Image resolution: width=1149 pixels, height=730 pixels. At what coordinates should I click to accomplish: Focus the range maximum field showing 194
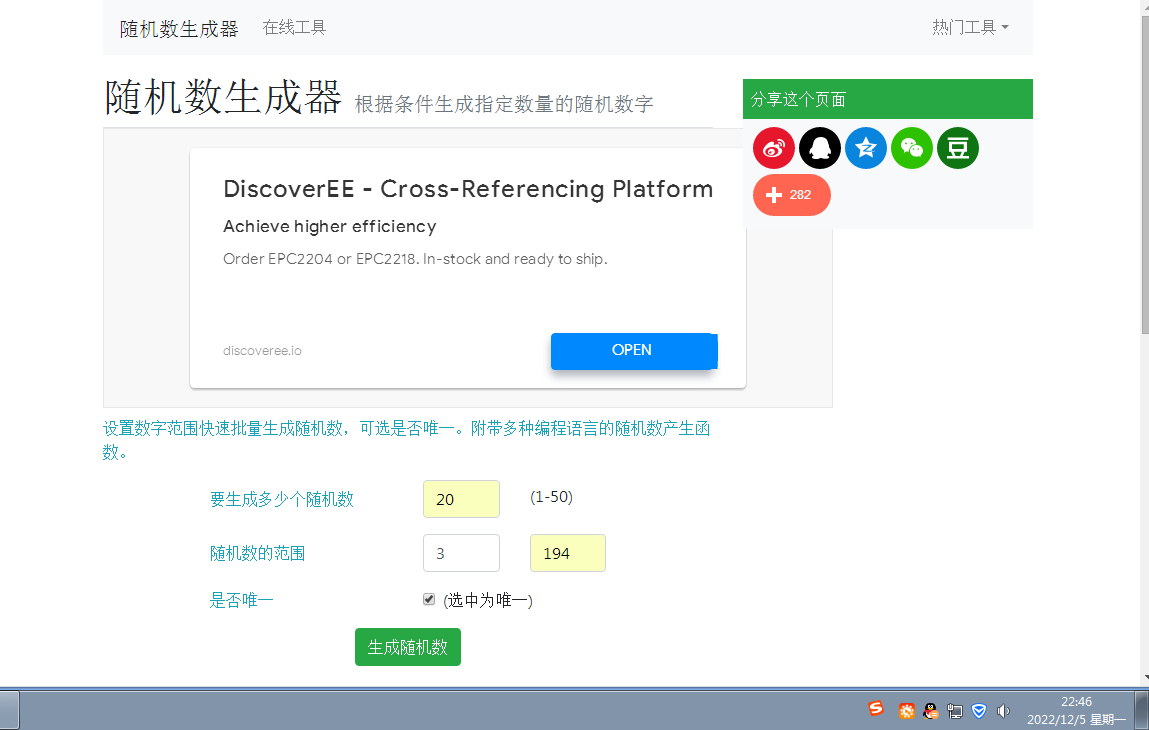(568, 553)
